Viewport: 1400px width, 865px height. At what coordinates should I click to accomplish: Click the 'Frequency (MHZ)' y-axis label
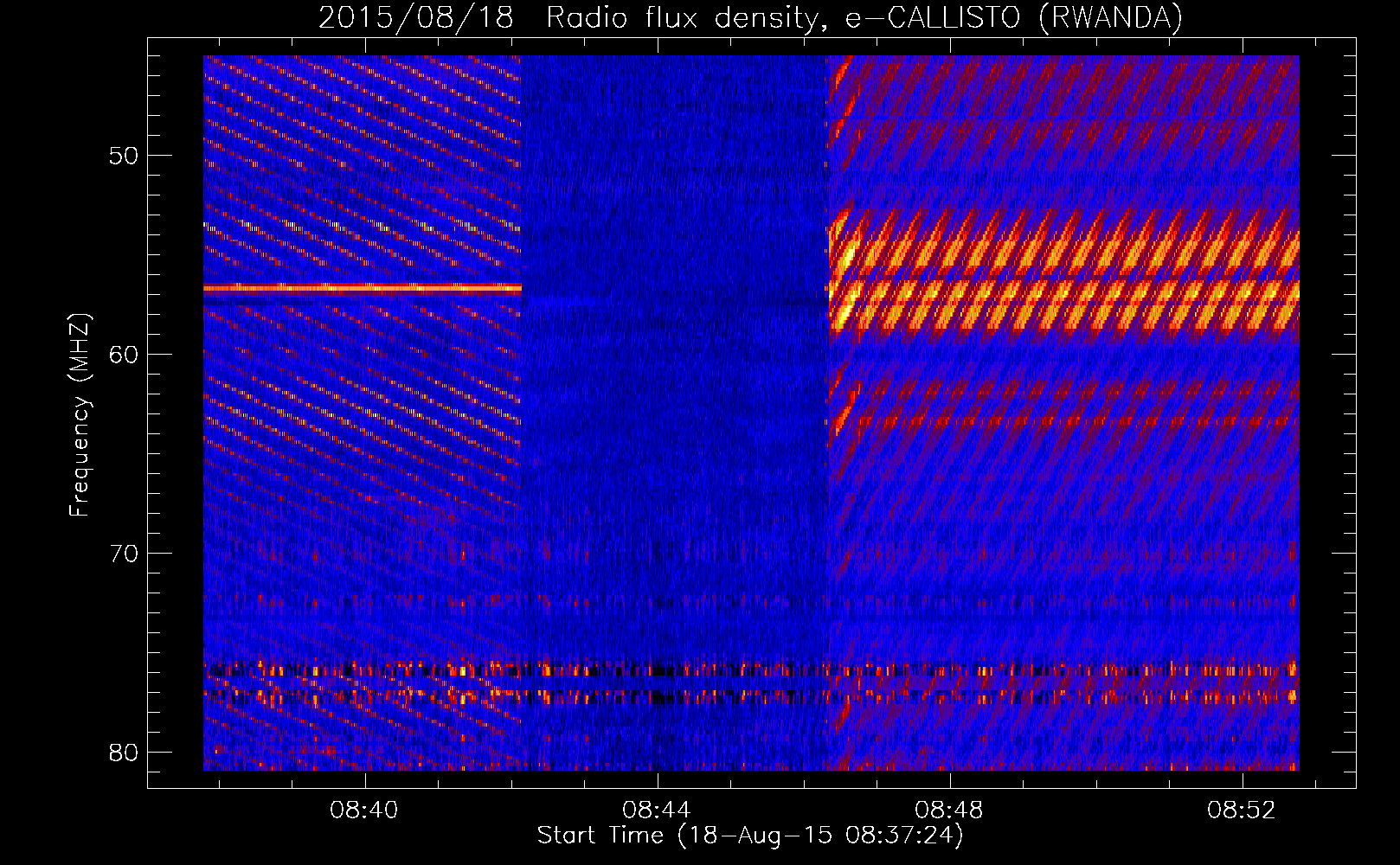80,415
